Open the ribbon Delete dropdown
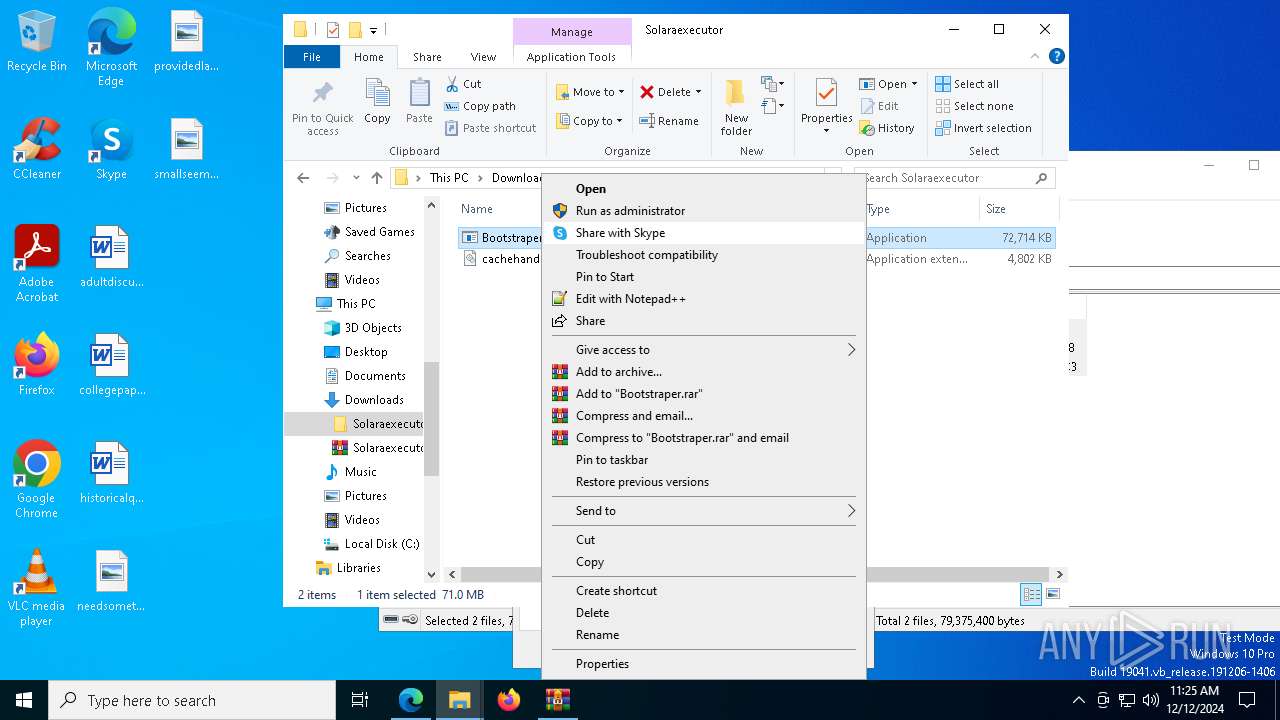1280x720 pixels. pyautogui.click(x=671, y=92)
